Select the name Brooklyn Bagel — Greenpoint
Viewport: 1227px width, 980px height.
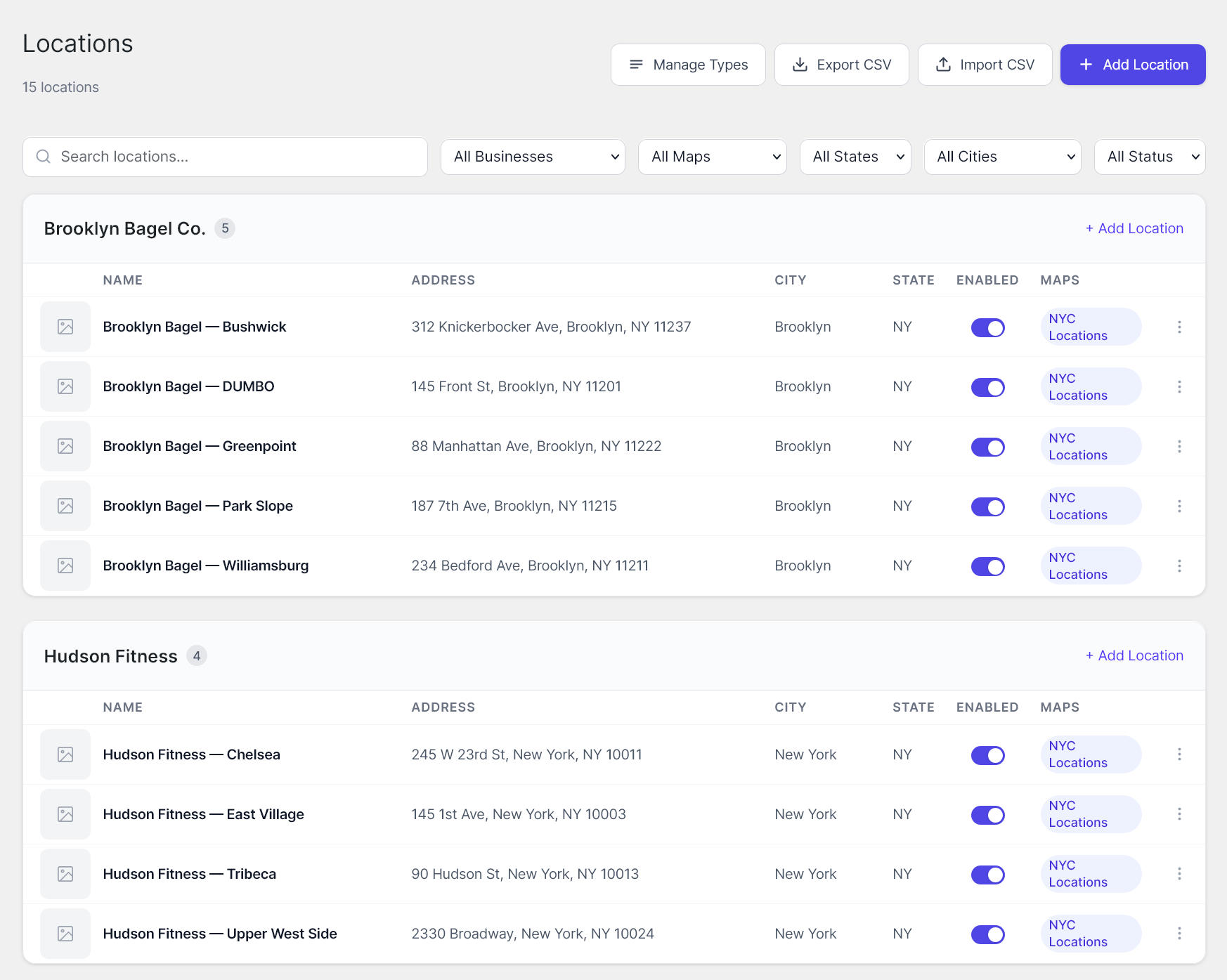click(200, 446)
